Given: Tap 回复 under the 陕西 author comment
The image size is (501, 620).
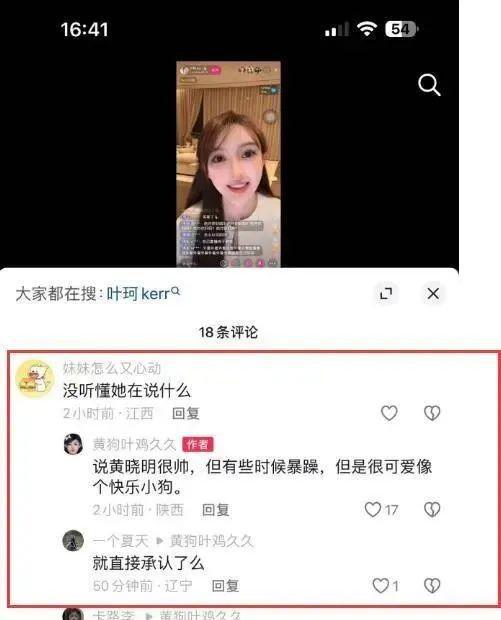Looking at the screenshot, I should point(216,510).
